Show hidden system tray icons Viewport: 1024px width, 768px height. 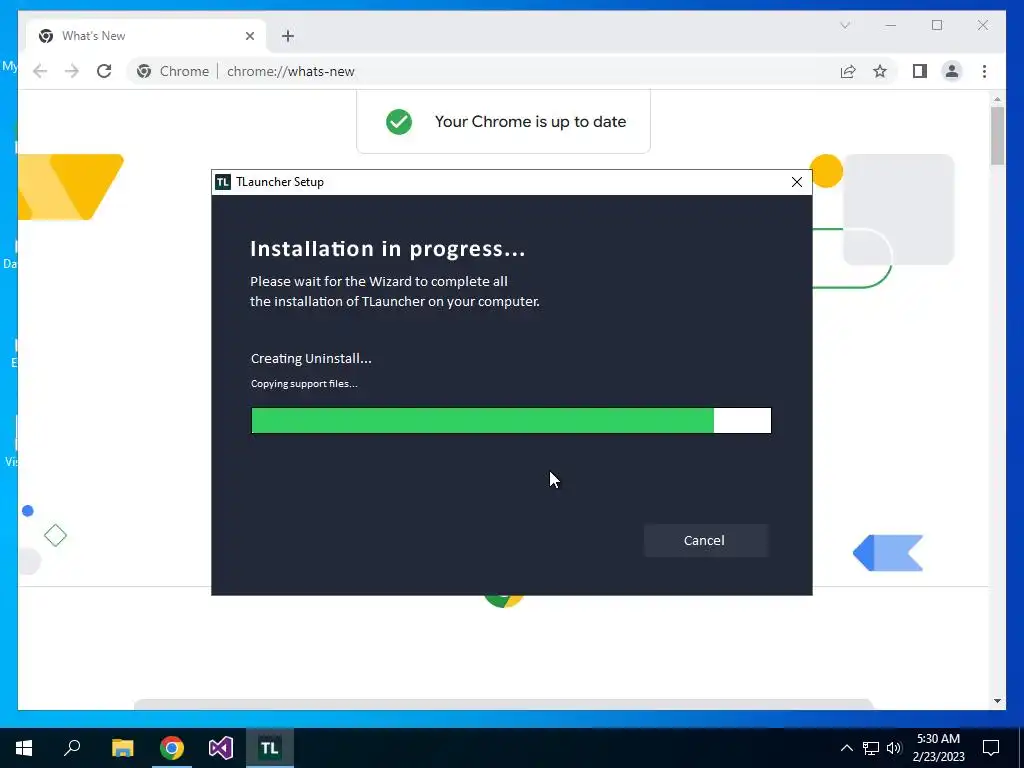click(x=846, y=748)
